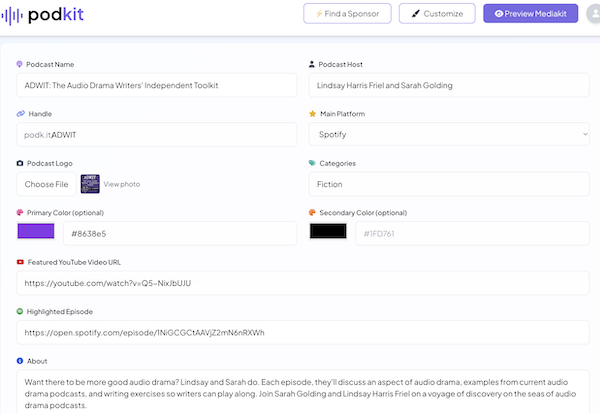Image resolution: width=600 pixels, height=414 pixels.
Task: Click the Categories field showing Fiction
Action: [449, 184]
